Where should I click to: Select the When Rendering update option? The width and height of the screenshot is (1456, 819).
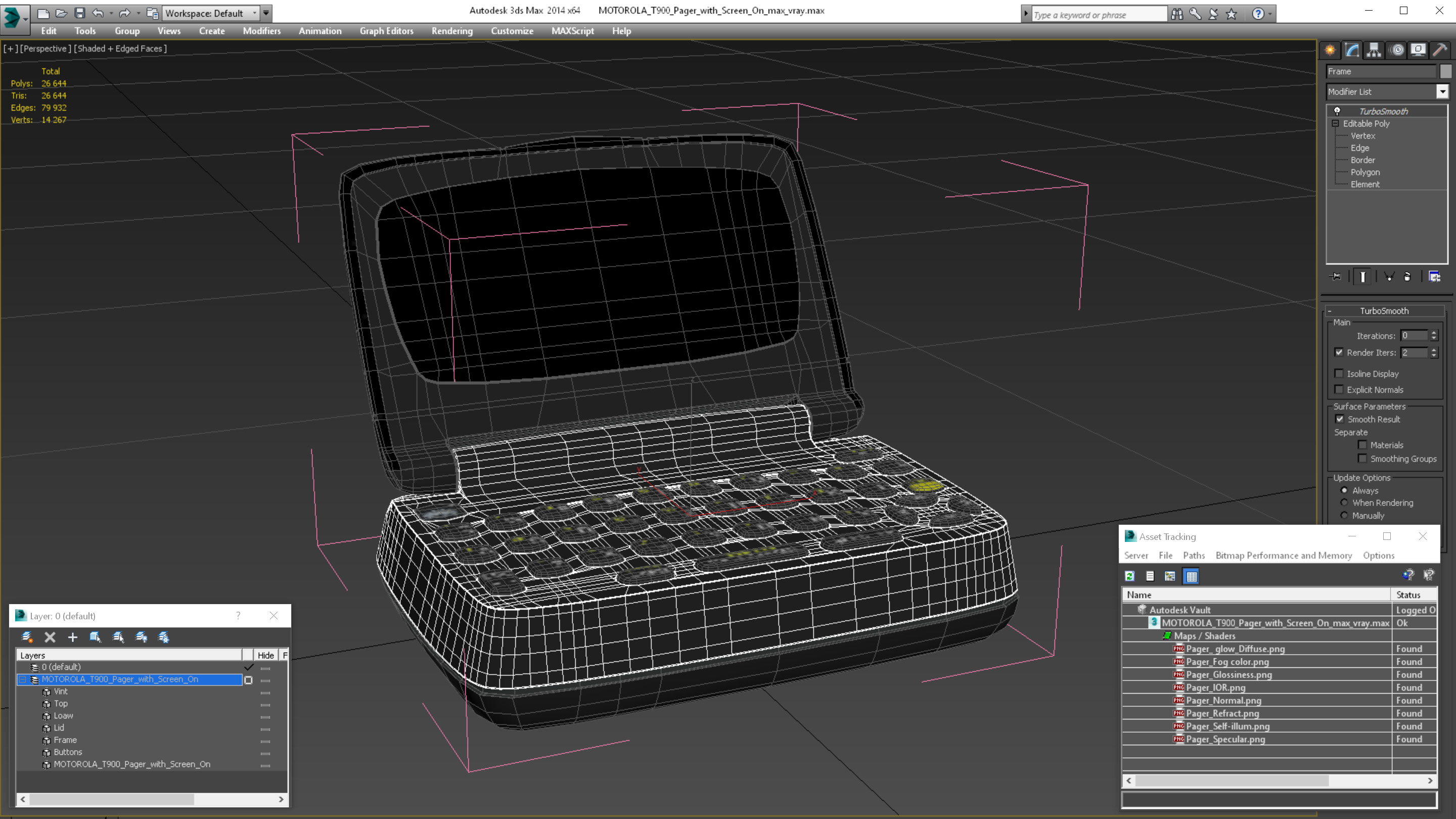coord(1344,503)
